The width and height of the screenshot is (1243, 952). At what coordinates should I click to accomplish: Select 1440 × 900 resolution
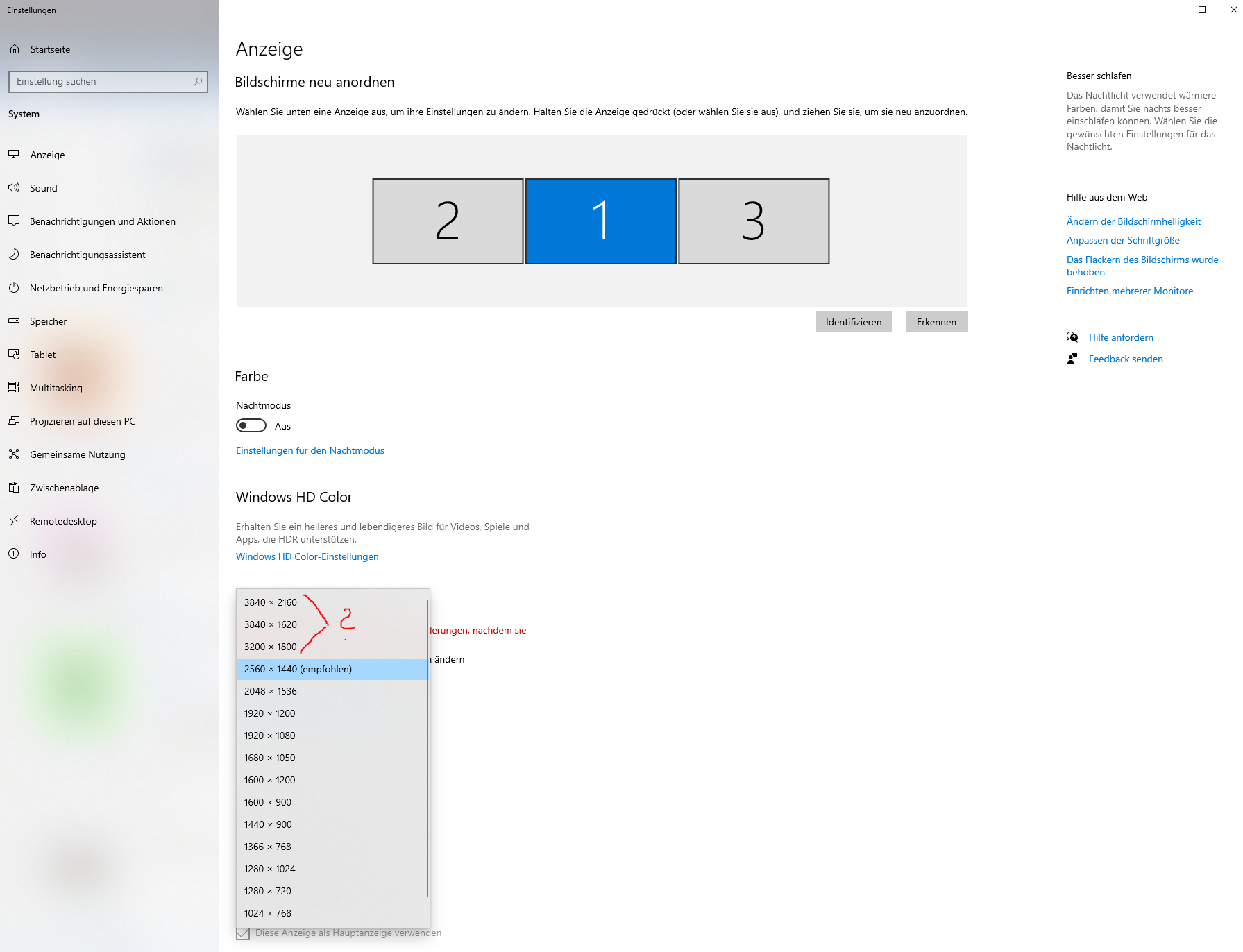point(332,824)
